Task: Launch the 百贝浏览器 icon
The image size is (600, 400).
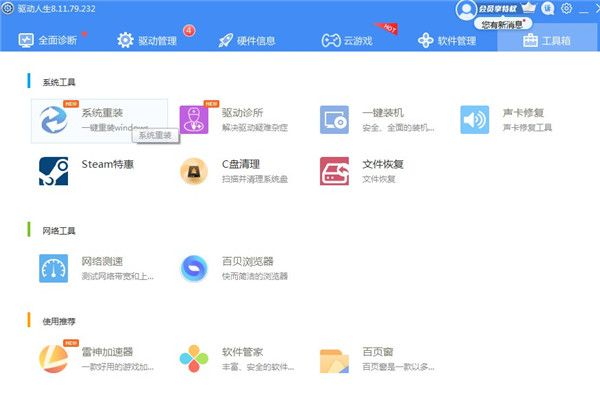Action: click(x=194, y=268)
